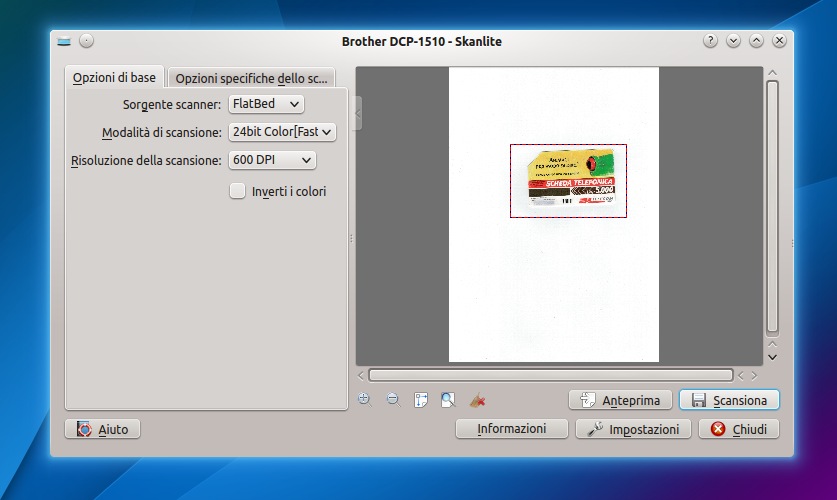Open the Aiuto help button
Viewport: 837px width, 500px height.
point(102,429)
